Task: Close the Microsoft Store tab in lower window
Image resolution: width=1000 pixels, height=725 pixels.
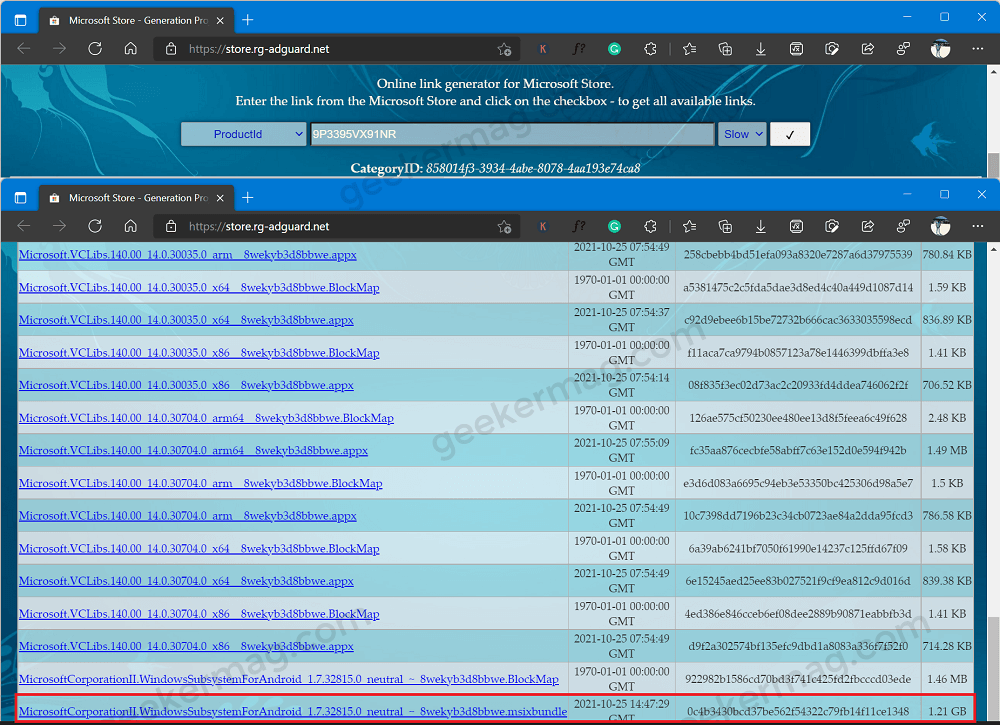Action: click(x=220, y=198)
